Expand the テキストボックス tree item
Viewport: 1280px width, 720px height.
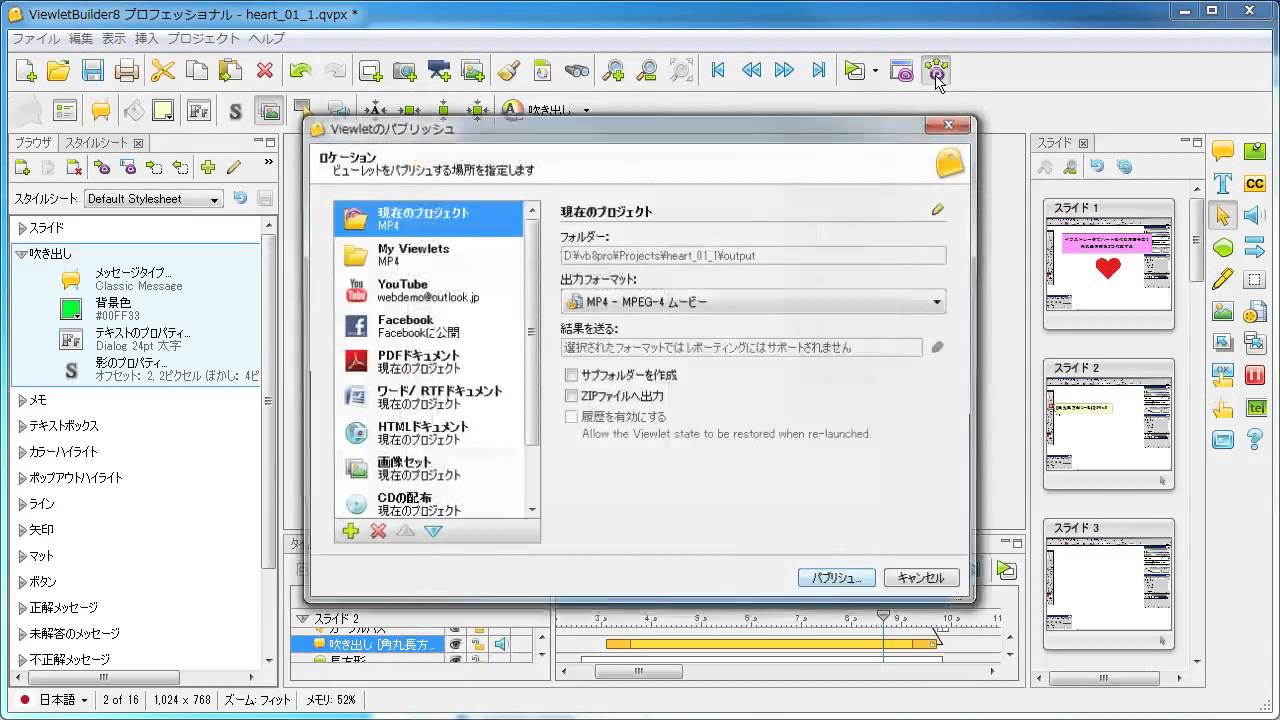pos(23,426)
